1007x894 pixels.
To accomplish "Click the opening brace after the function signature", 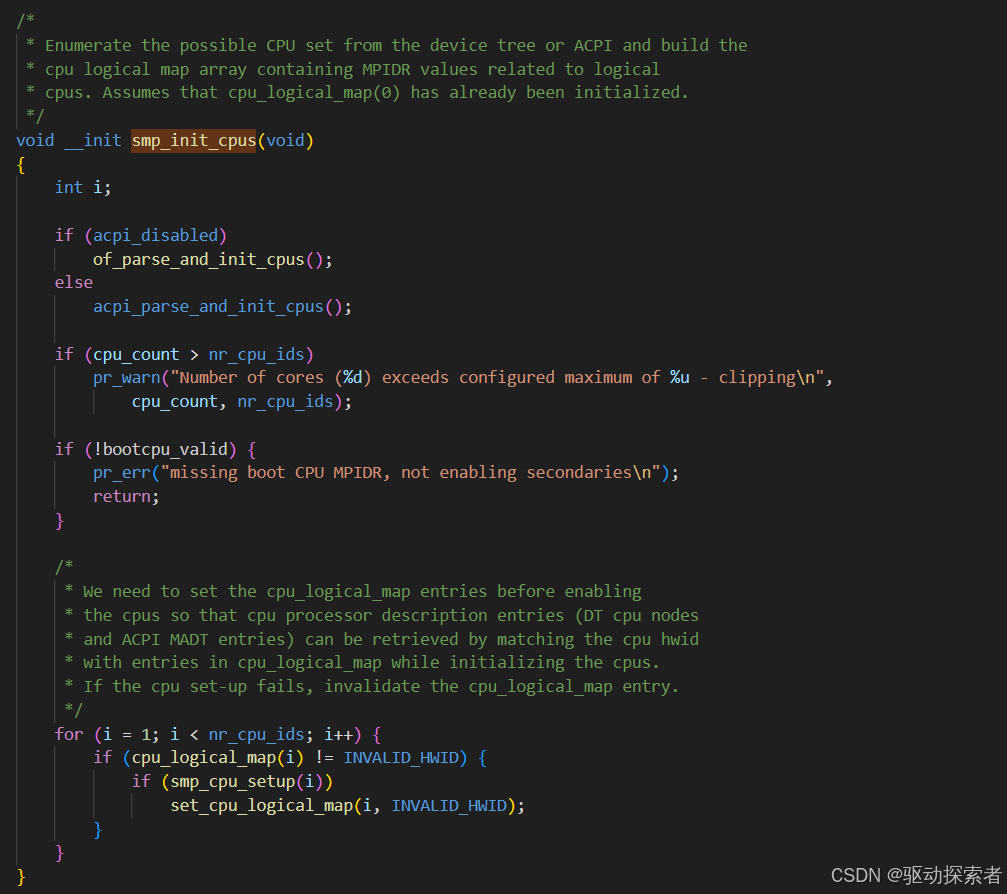I will [x=21, y=164].
